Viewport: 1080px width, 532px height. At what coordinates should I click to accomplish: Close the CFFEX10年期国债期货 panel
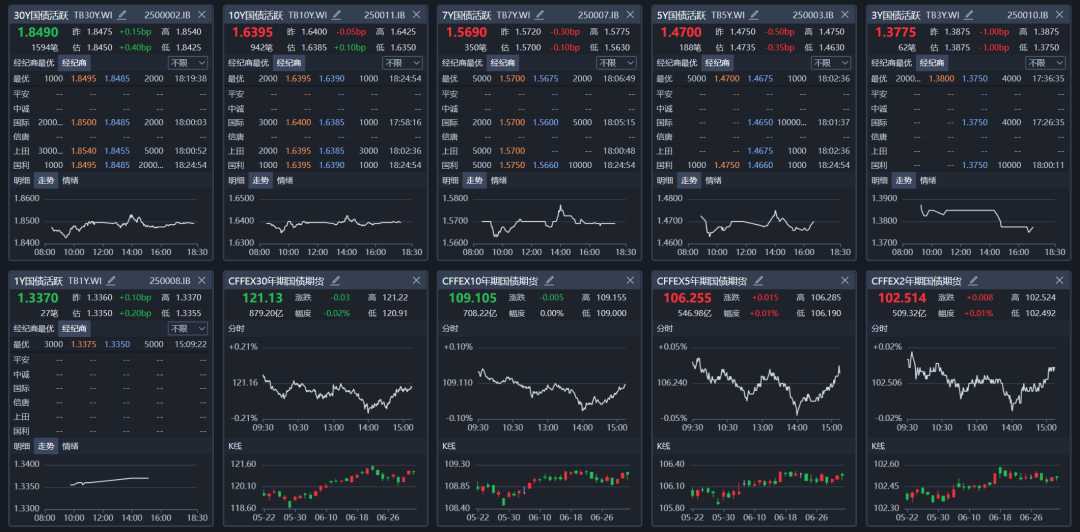click(630, 280)
